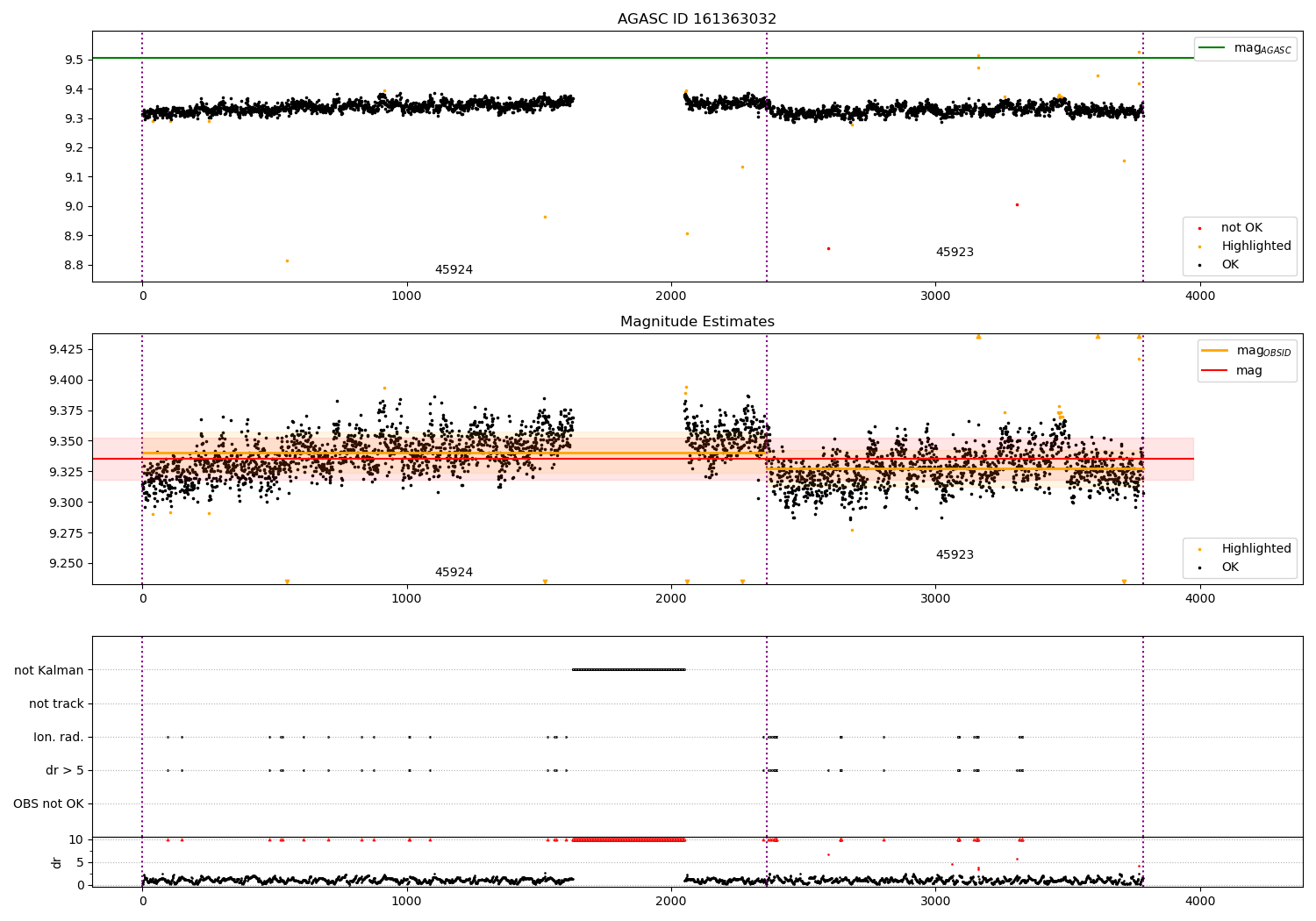Click the 'Magnitude Estimates' subplot title
1316x921 pixels.
pos(697,322)
